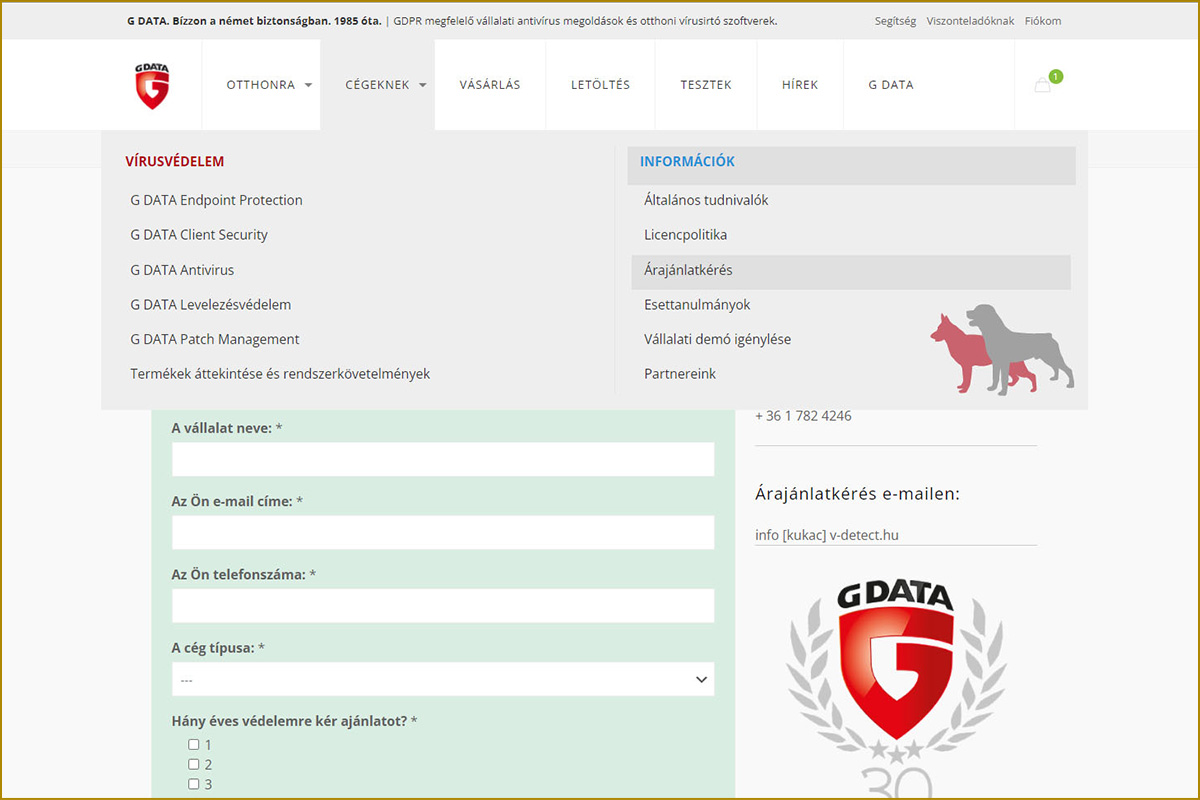This screenshot has width=1200, height=800.
Task: Click the INFORMÁCIÓK heading
Action: (x=688, y=161)
